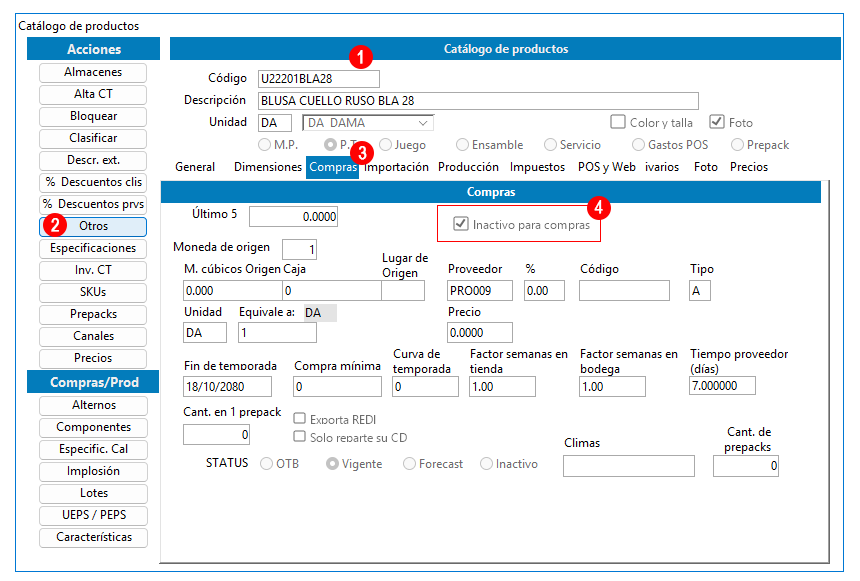
Task: Toggle Inactivo para compras checkbox
Action: [x=461, y=224]
